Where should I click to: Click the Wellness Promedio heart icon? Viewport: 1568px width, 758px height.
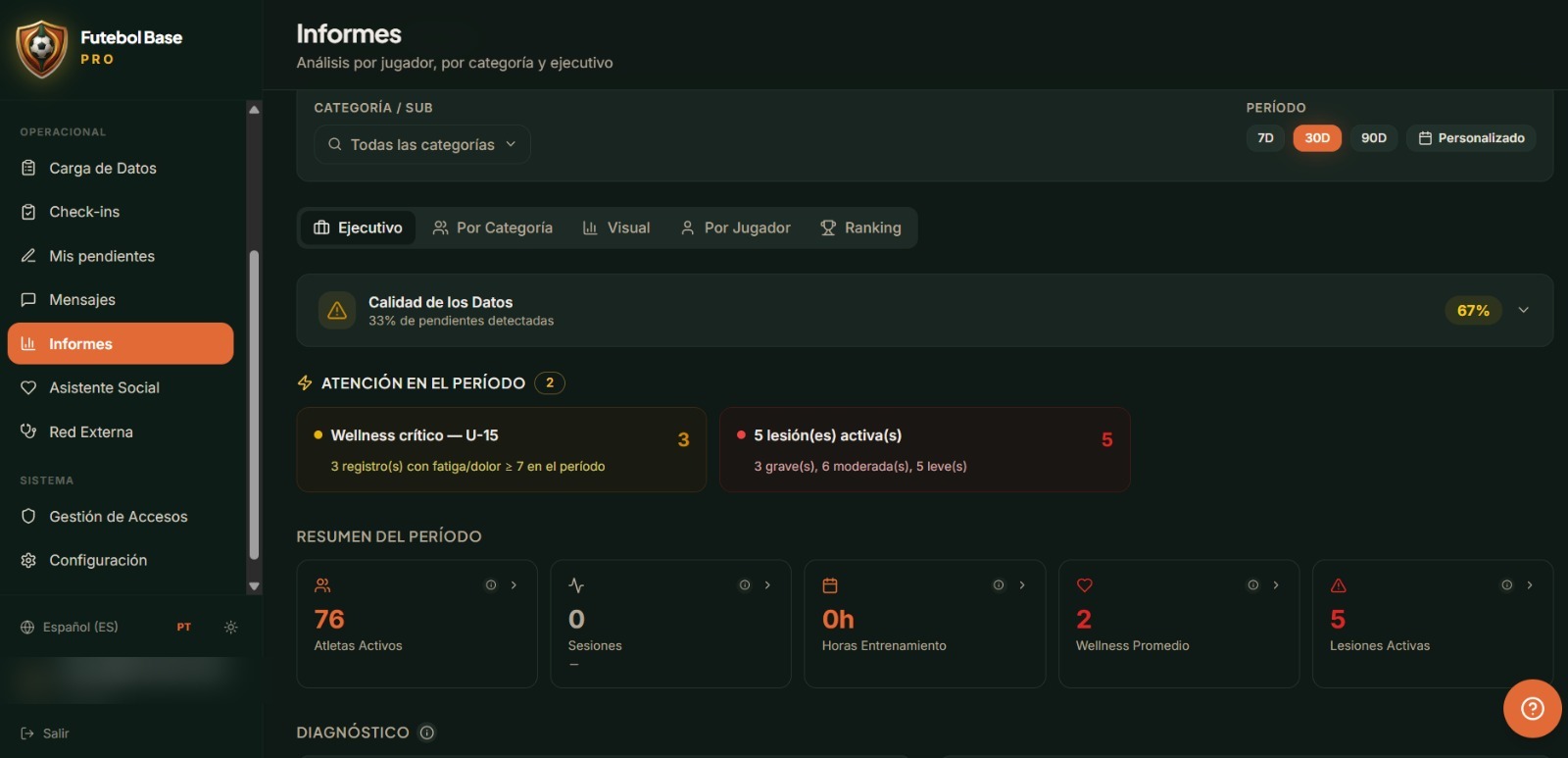pyautogui.click(x=1085, y=585)
